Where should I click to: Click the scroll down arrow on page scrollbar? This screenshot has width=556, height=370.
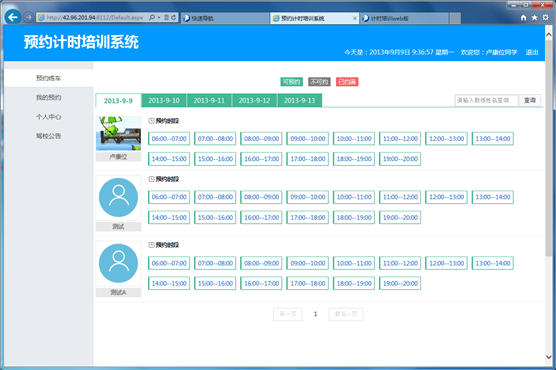pos(549,357)
